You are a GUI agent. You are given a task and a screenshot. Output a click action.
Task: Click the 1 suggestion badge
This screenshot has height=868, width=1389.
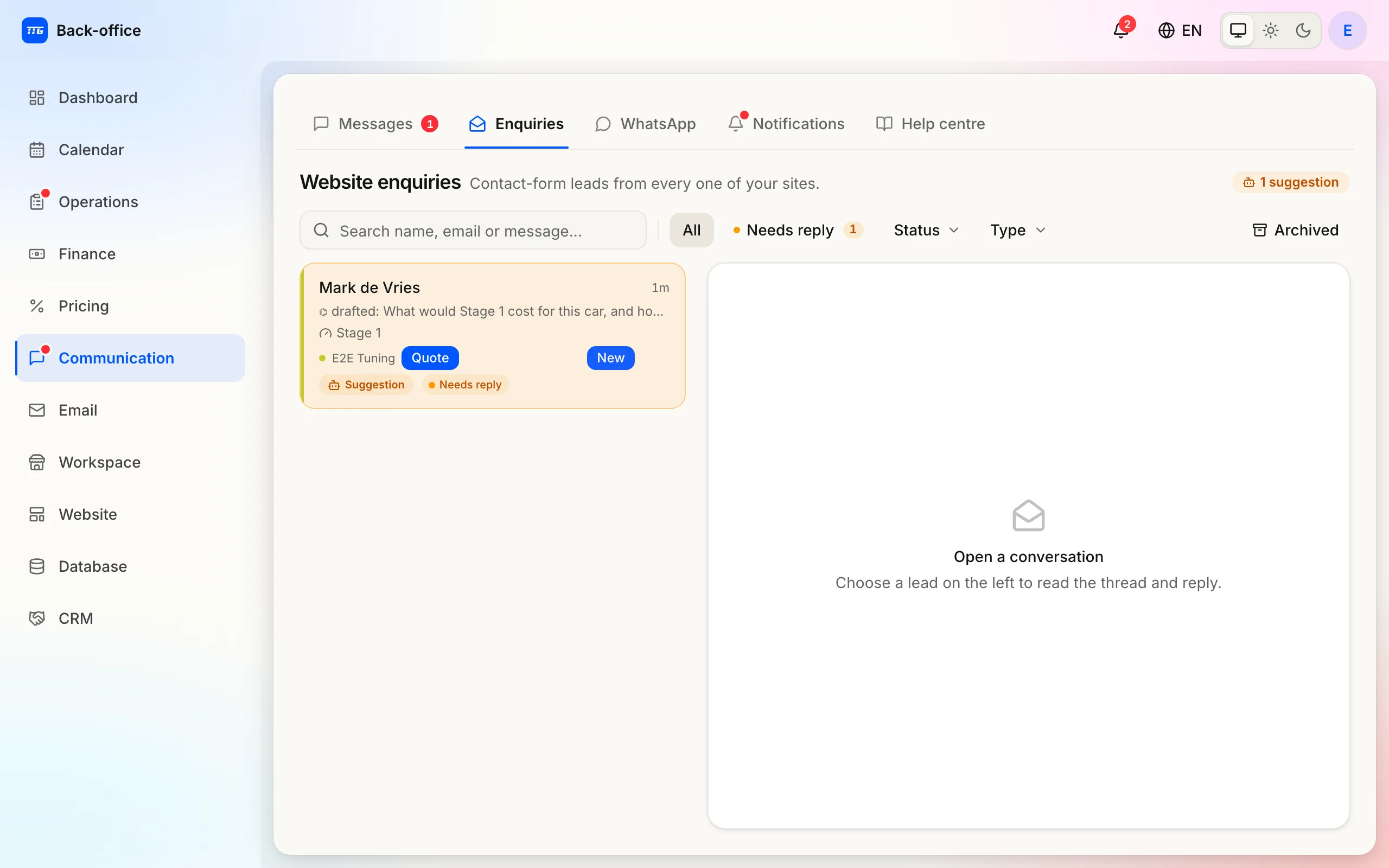pyautogui.click(x=1290, y=183)
